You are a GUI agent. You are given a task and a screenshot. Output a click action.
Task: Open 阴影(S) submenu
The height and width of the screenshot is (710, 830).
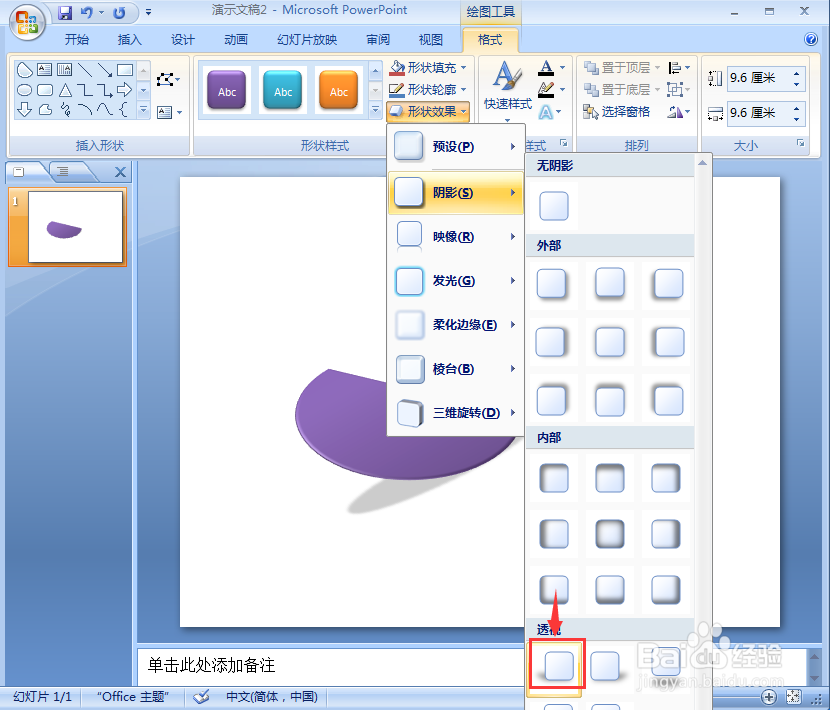[455, 193]
